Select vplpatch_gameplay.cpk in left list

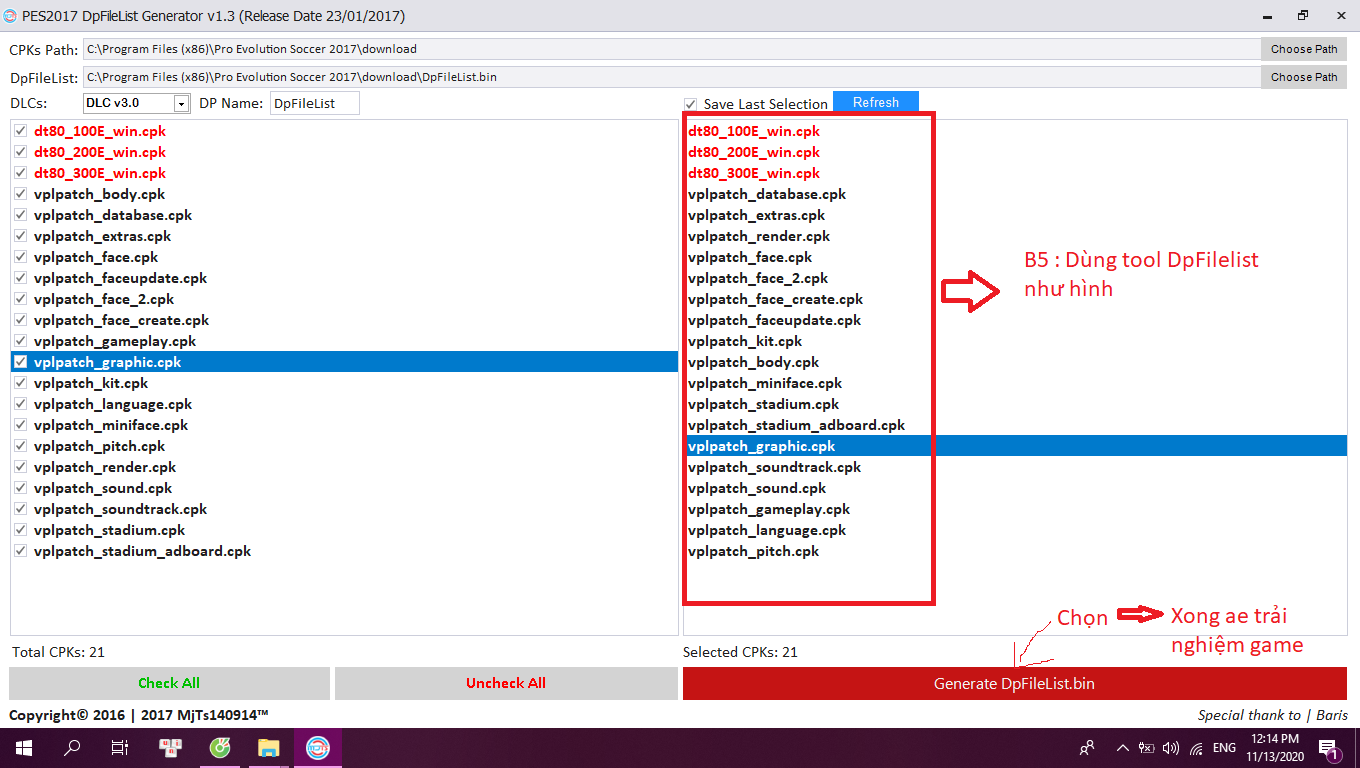coord(115,341)
